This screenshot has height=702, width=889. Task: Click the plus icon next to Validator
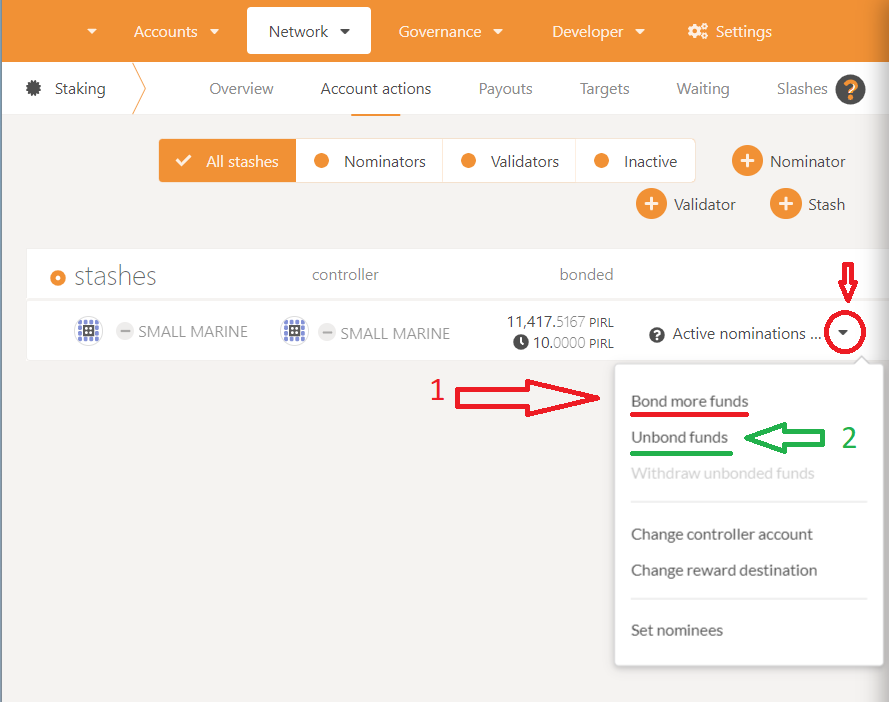[x=651, y=204]
